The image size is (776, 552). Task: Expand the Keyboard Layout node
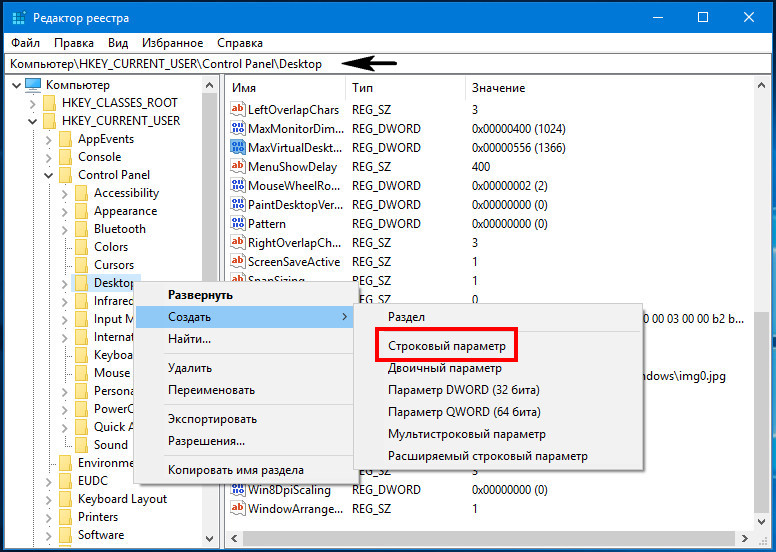48,499
